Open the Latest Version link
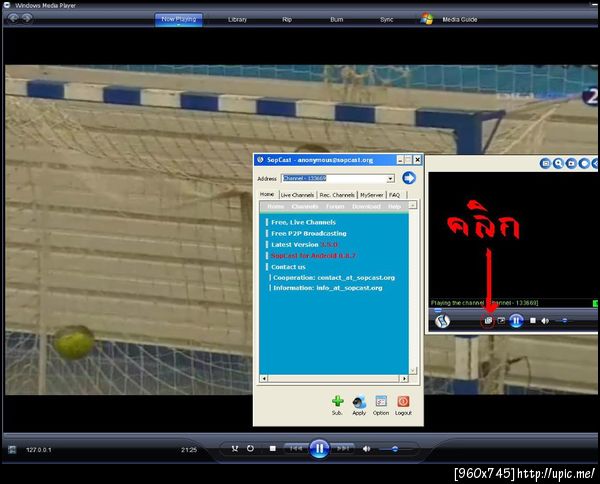Image resolution: width=600 pixels, height=484 pixels. pyautogui.click(x=304, y=245)
